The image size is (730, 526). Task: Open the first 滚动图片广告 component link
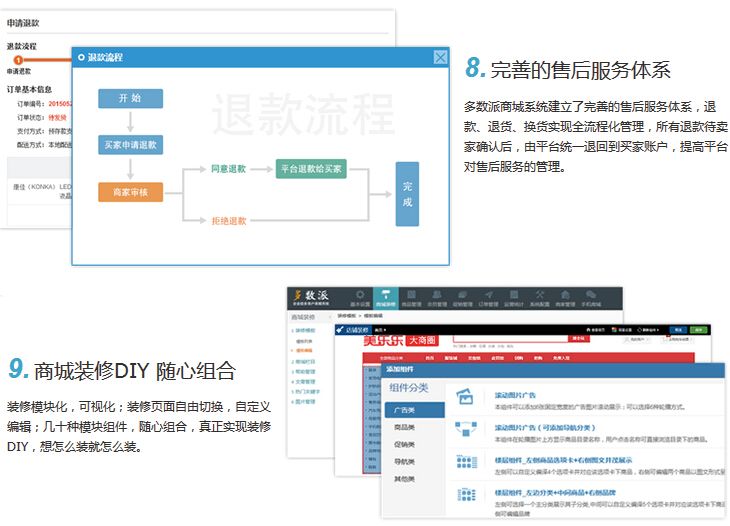[515, 395]
